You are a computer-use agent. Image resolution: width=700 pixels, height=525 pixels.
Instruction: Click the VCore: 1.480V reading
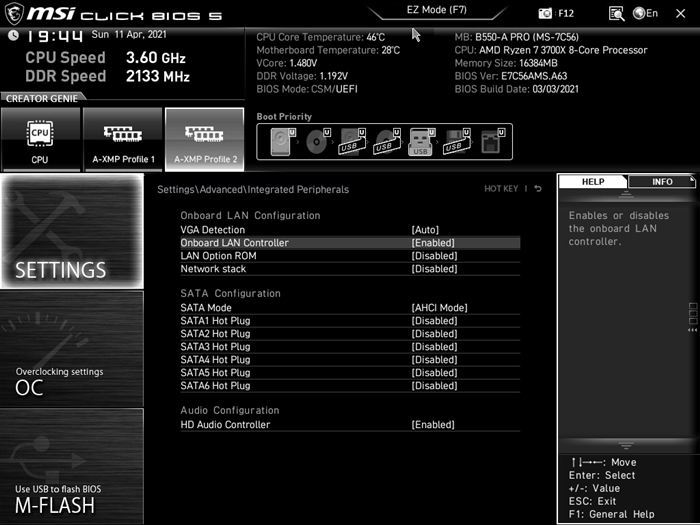(286, 63)
